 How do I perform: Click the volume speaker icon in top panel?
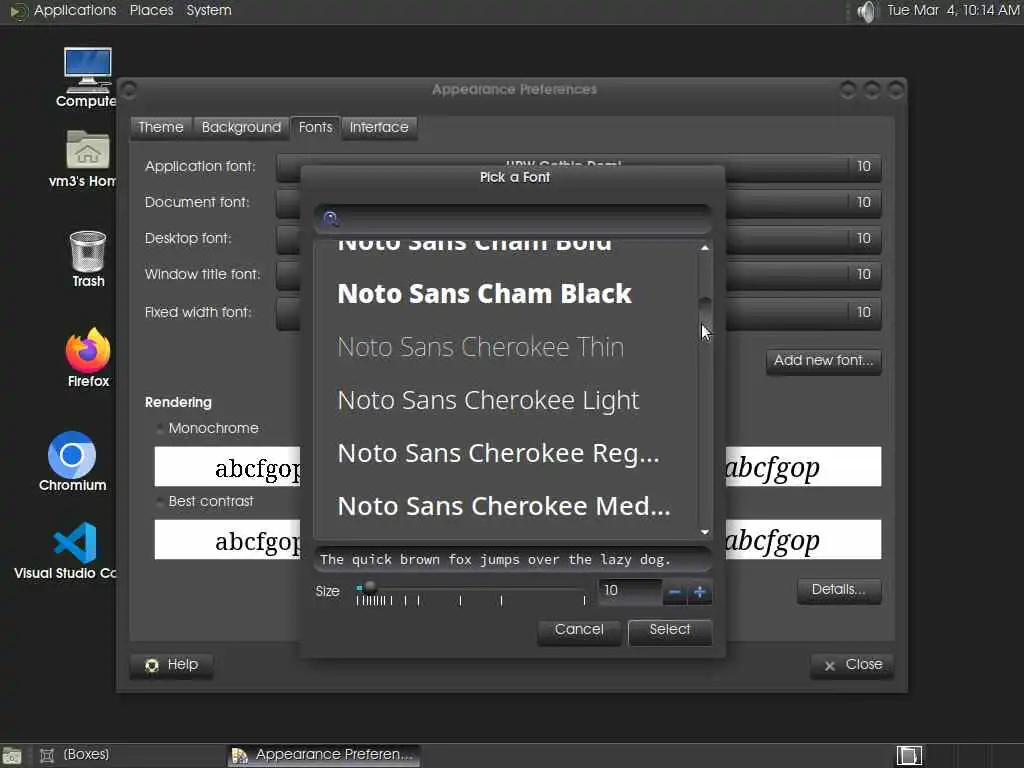(x=866, y=11)
